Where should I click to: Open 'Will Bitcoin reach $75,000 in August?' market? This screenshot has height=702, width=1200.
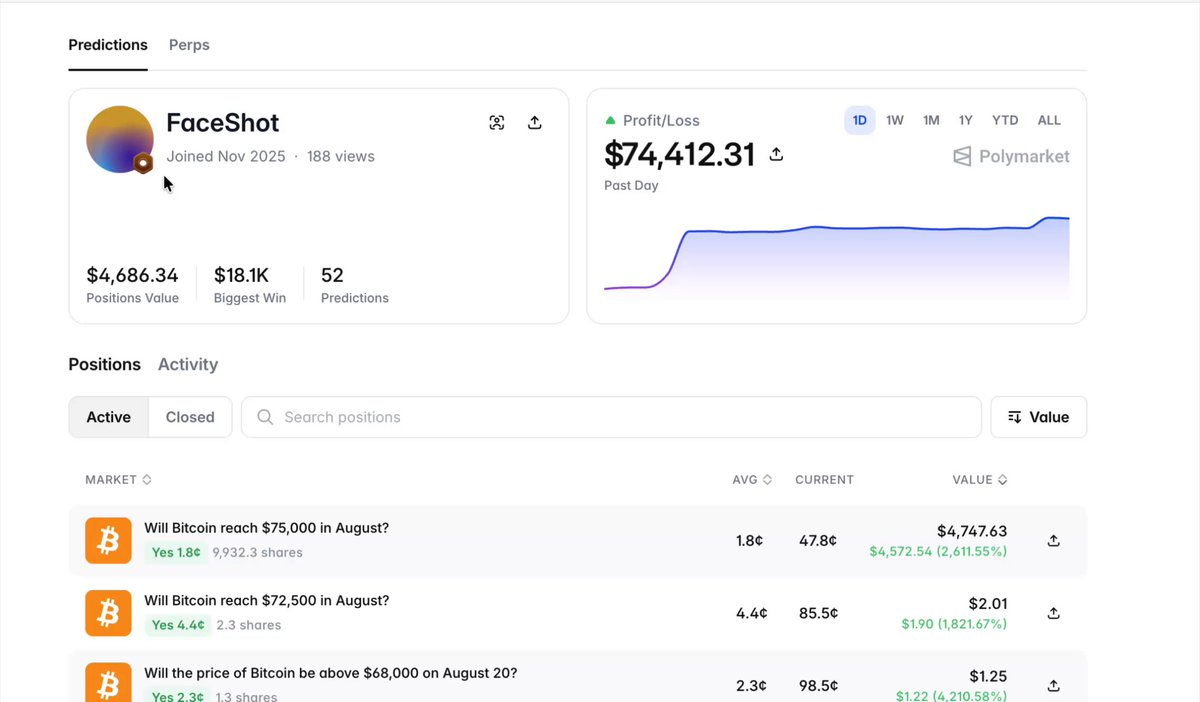point(266,528)
